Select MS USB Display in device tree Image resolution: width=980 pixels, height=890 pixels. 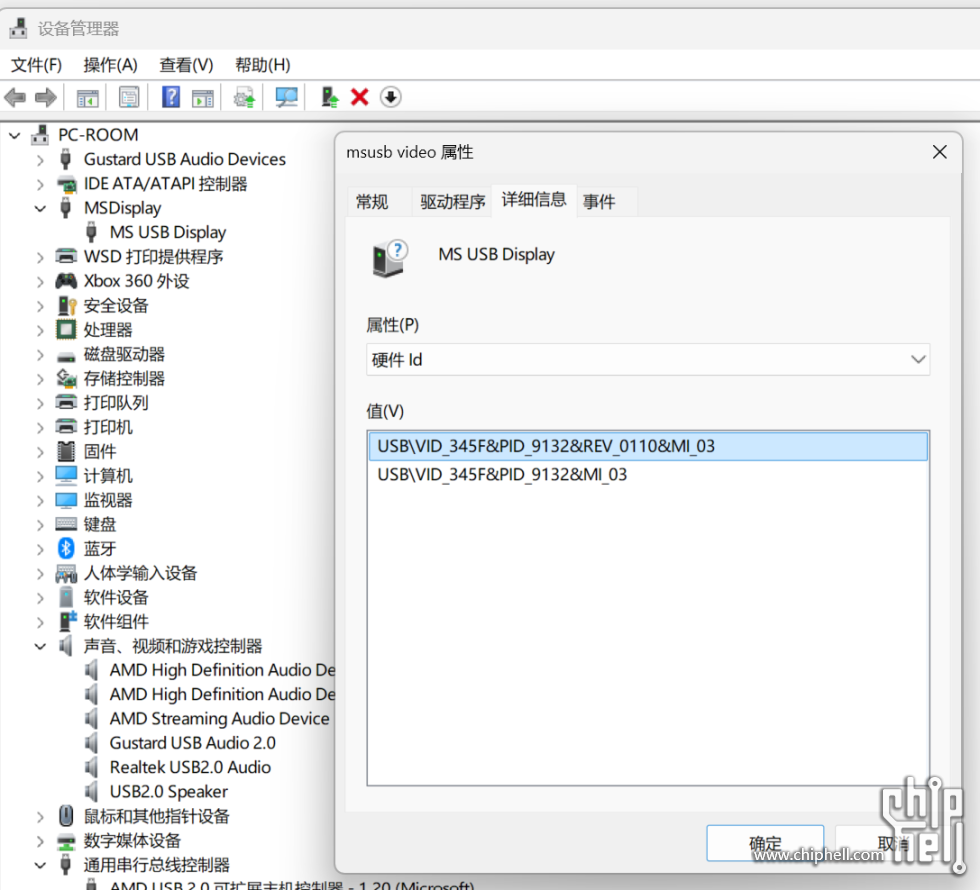(x=168, y=232)
